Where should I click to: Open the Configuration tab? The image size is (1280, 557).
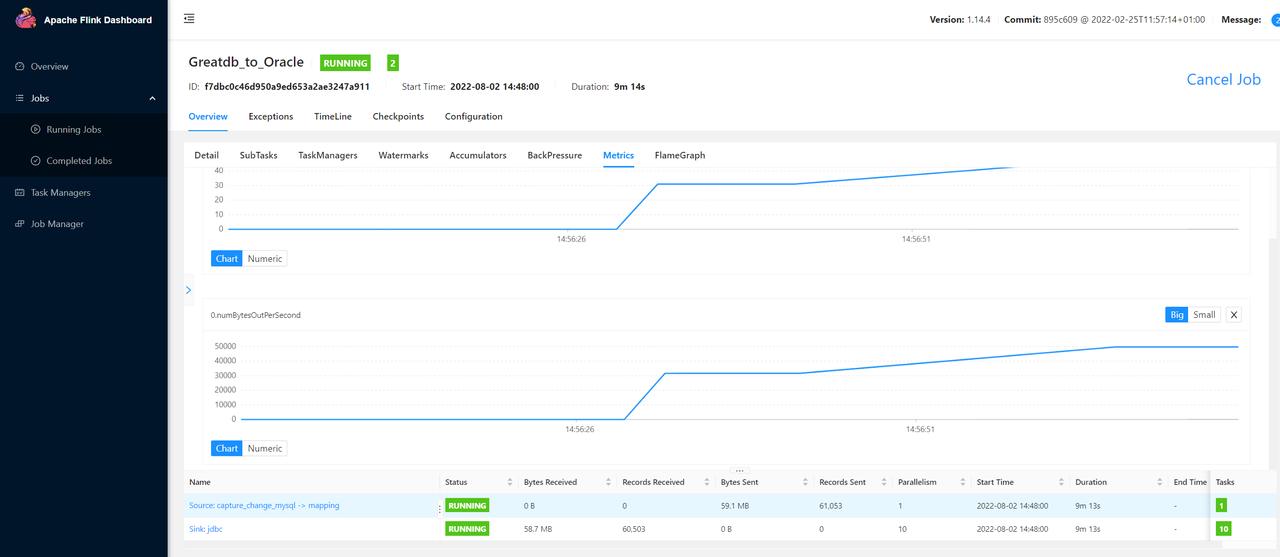474,116
